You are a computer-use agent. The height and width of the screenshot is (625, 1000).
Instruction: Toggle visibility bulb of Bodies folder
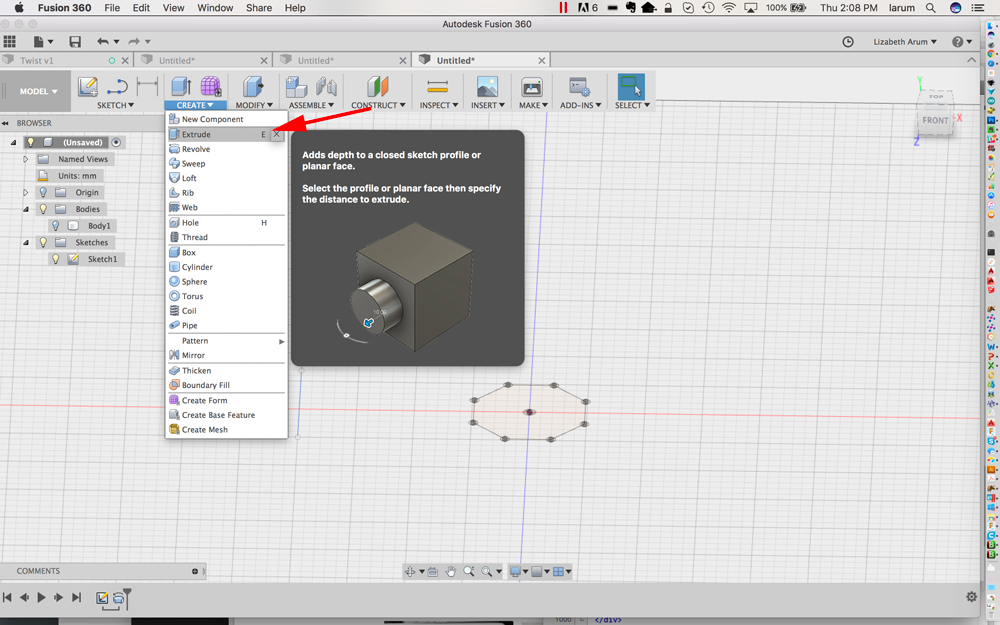click(x=43, y=209)
